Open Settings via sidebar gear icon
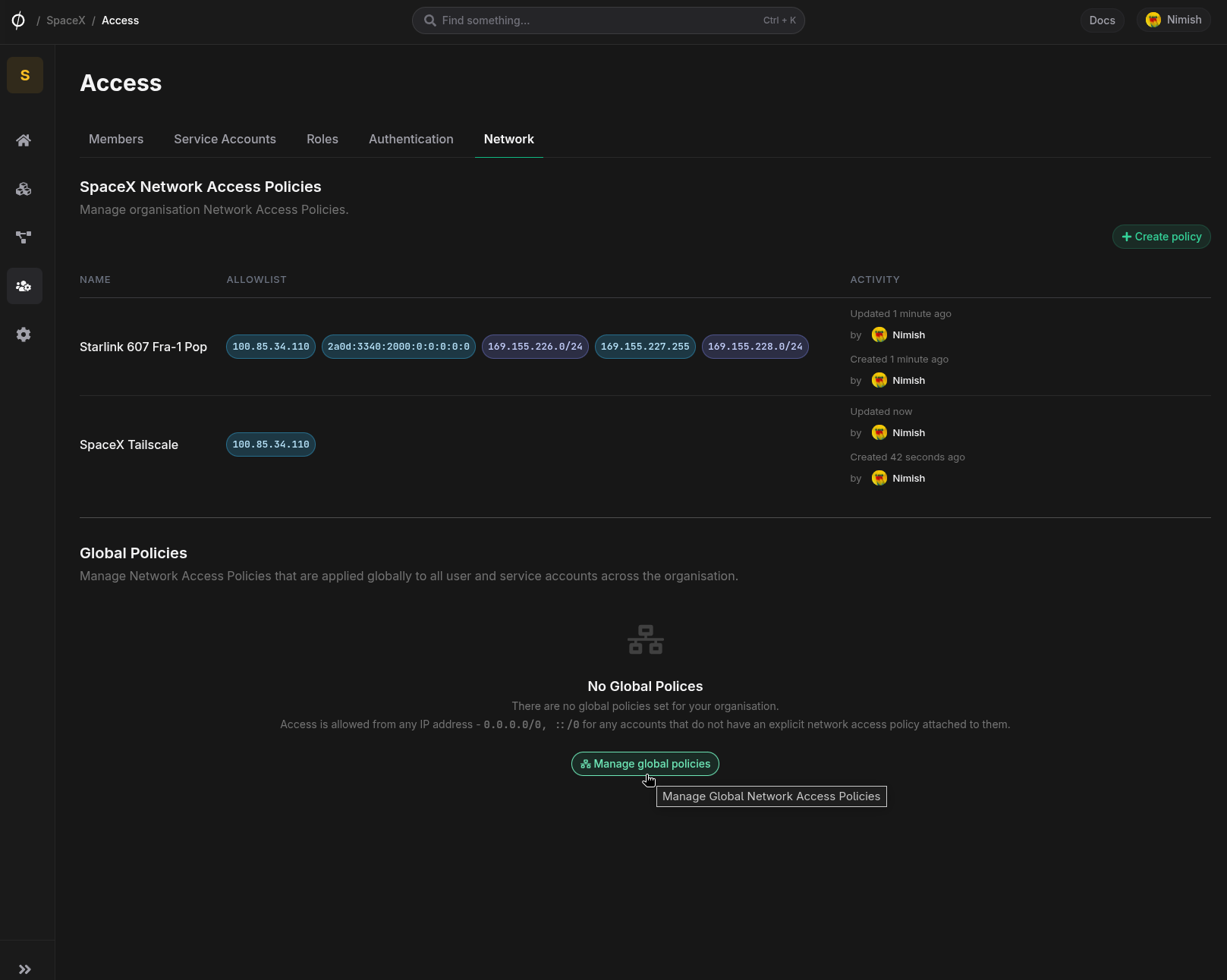This screenshot has height=980, width=1227. pos(24,335)
